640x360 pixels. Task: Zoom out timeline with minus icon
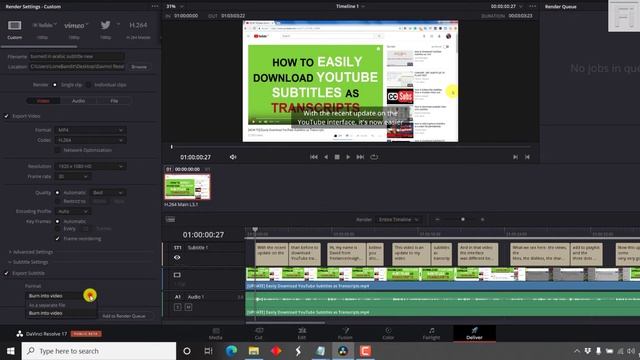pos(437,220)
